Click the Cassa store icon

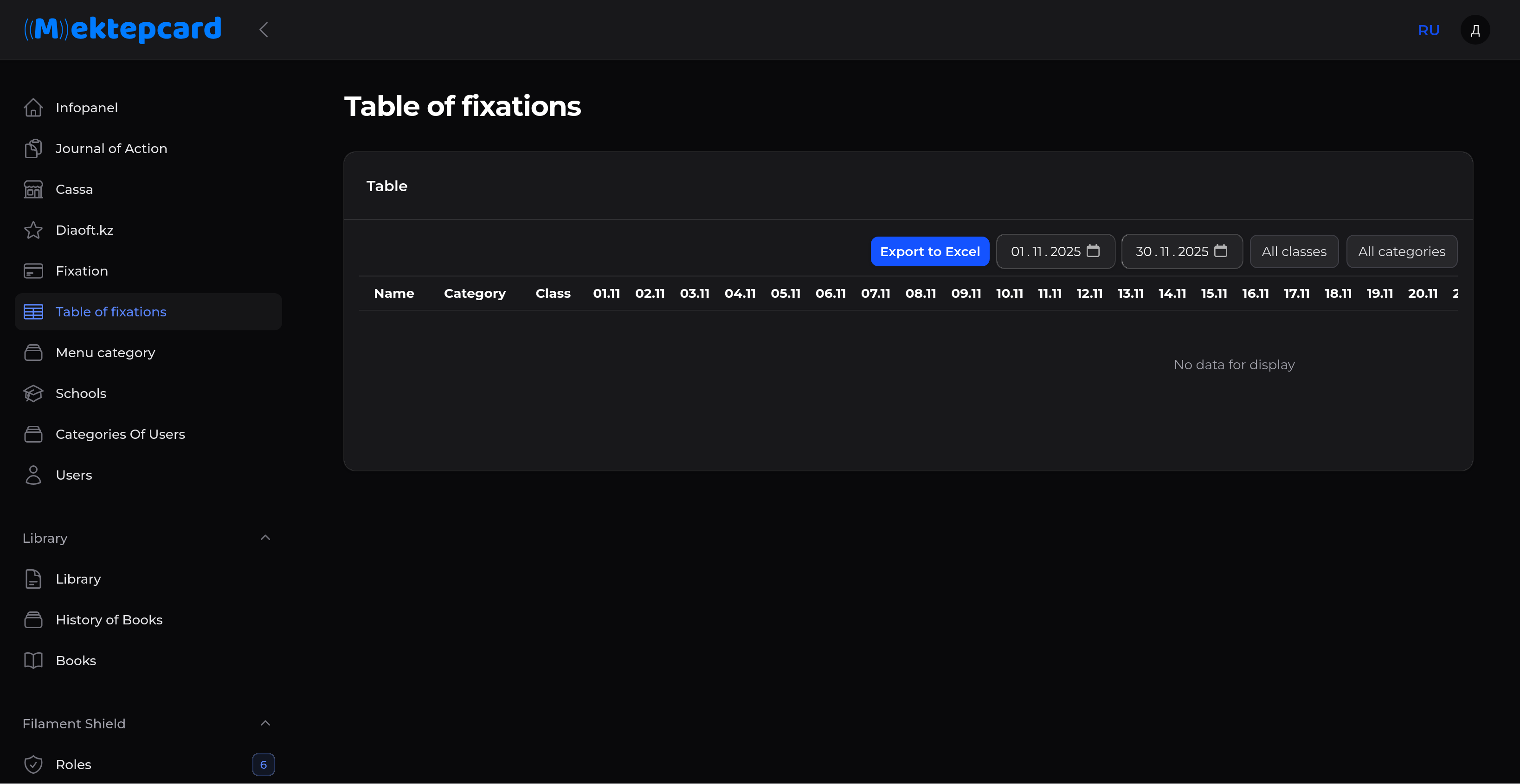33,189
